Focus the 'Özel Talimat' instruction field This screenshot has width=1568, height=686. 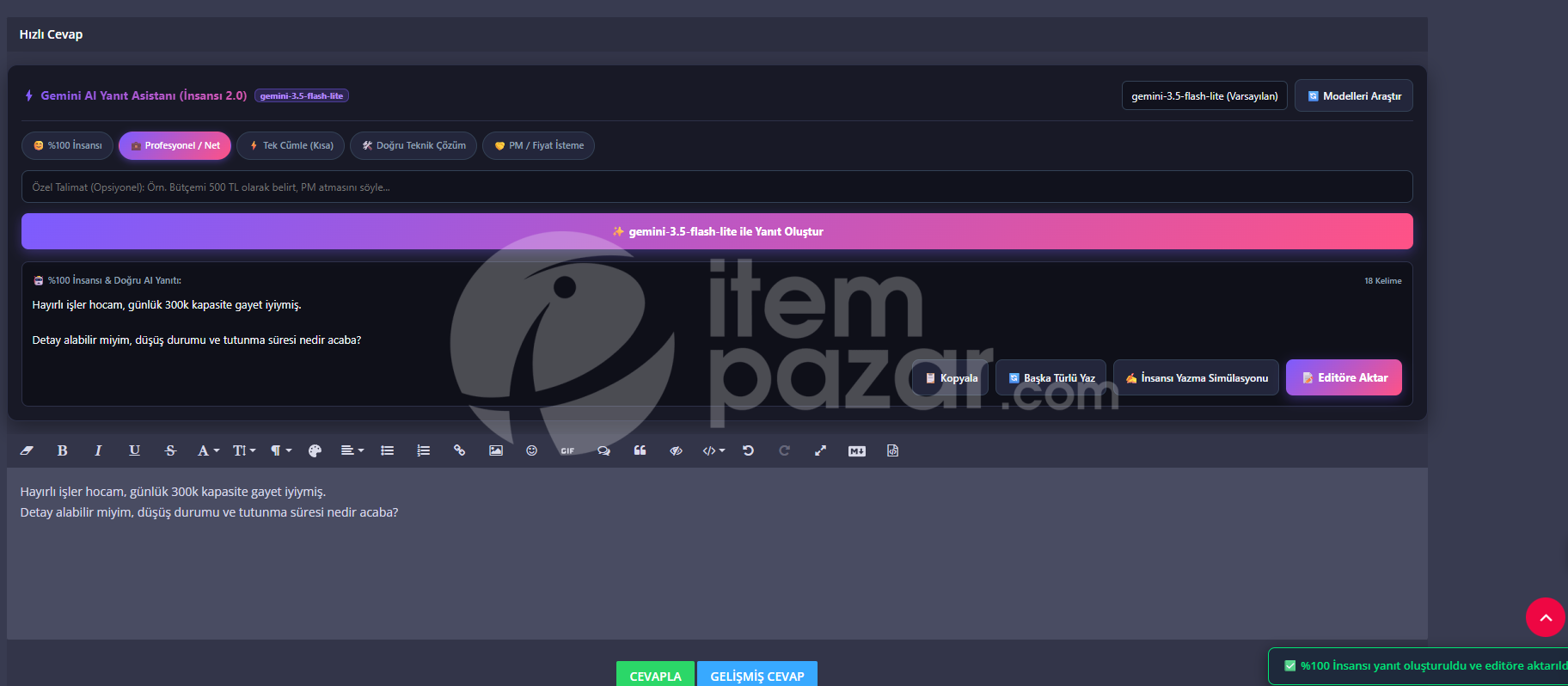pyautogui.click(x=717, y=187)
